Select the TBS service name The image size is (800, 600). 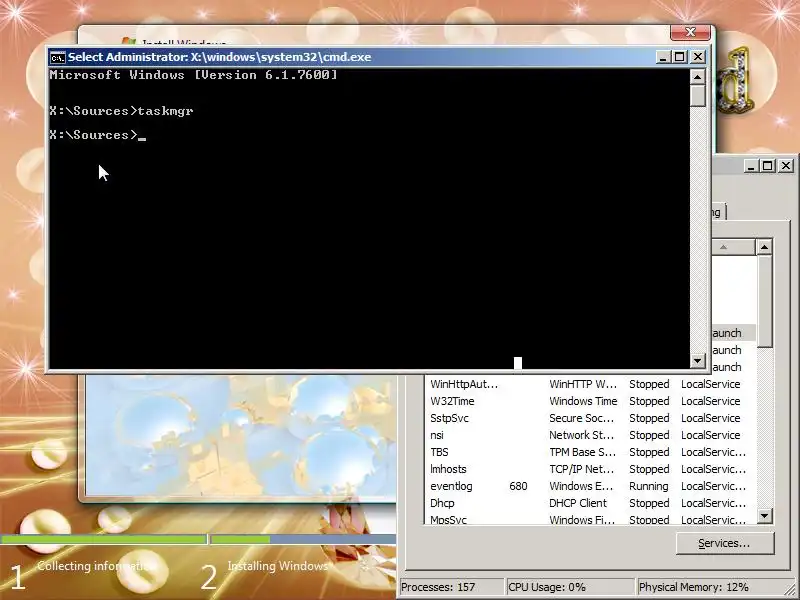(439, 452)
